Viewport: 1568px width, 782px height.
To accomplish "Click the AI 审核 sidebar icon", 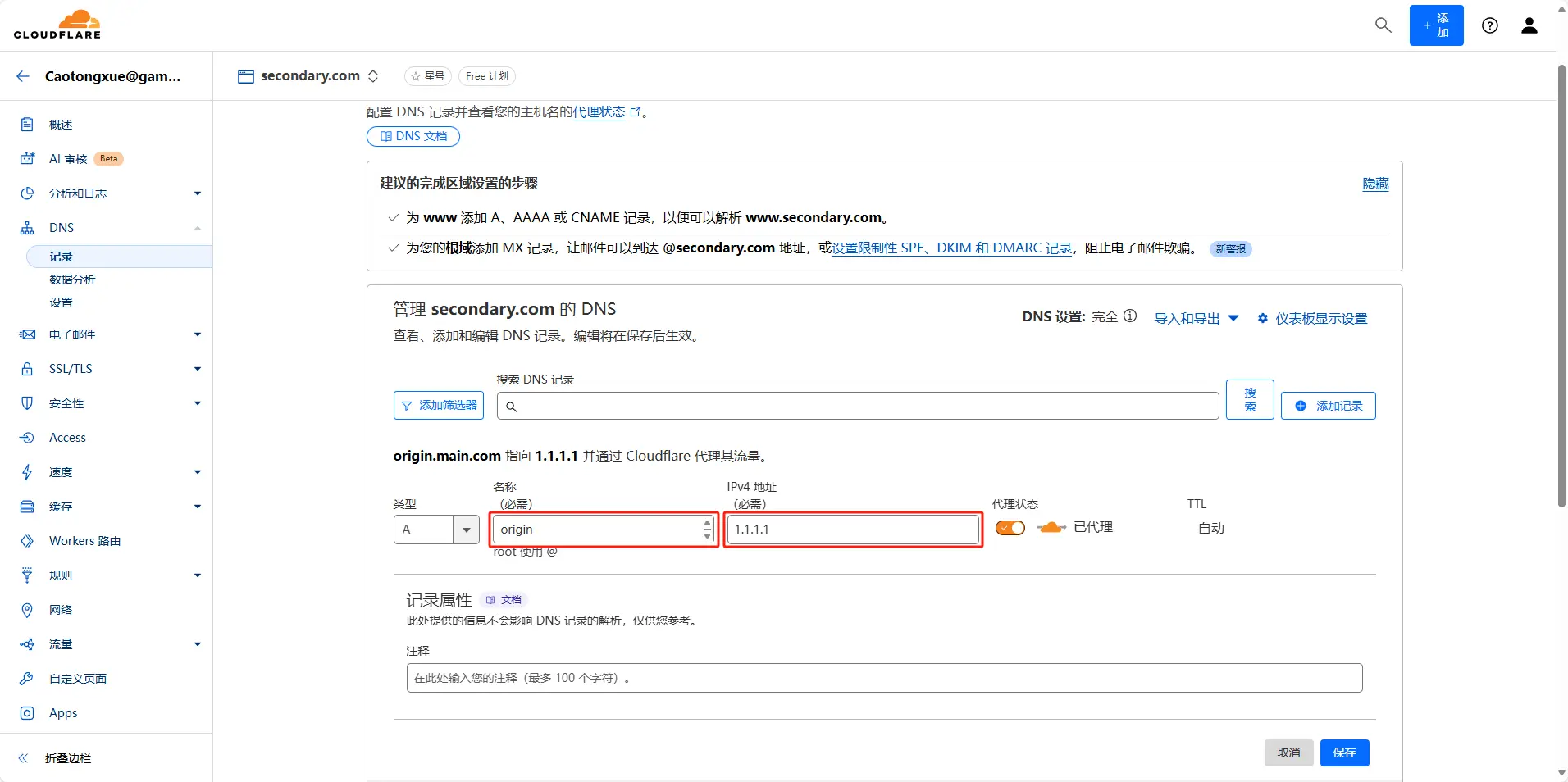I will pyautogui.click(x=27, y=159).
